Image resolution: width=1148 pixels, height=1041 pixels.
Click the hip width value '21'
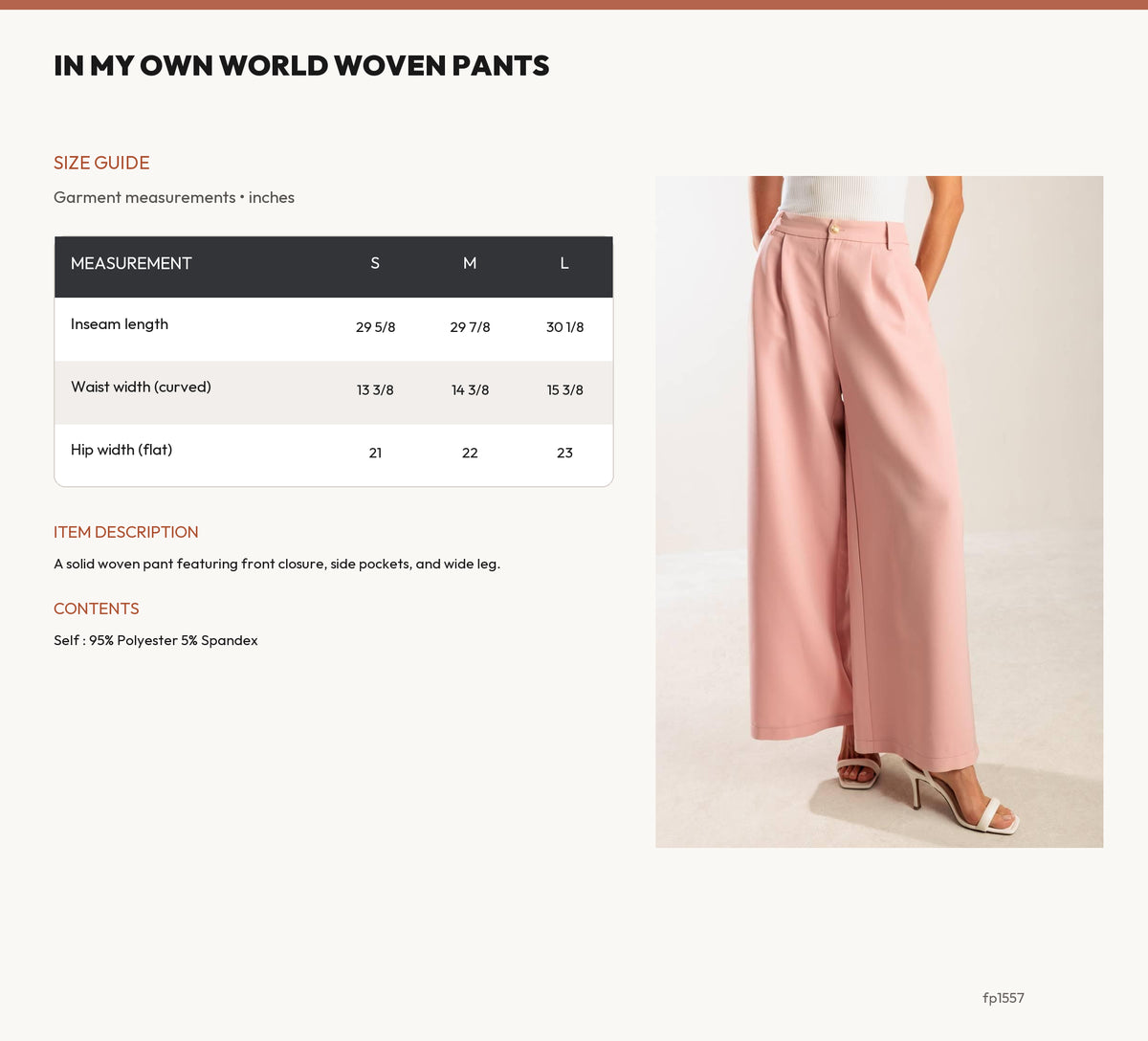click(375, 454)
